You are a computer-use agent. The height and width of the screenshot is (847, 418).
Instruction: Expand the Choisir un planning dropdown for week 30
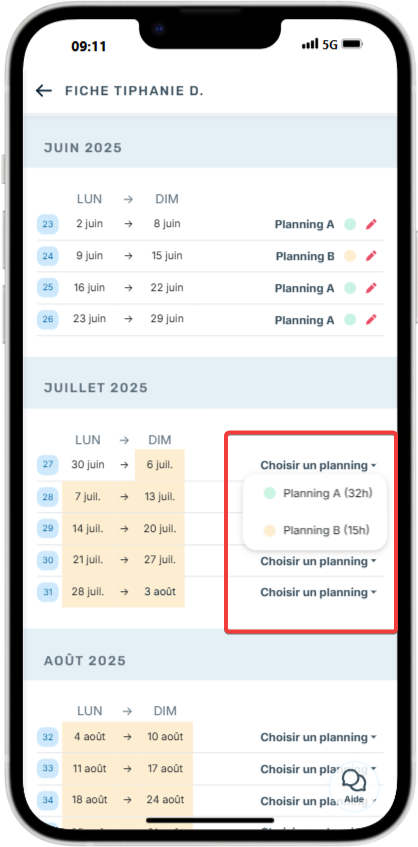pyautogui.click(x=318, y=561)
